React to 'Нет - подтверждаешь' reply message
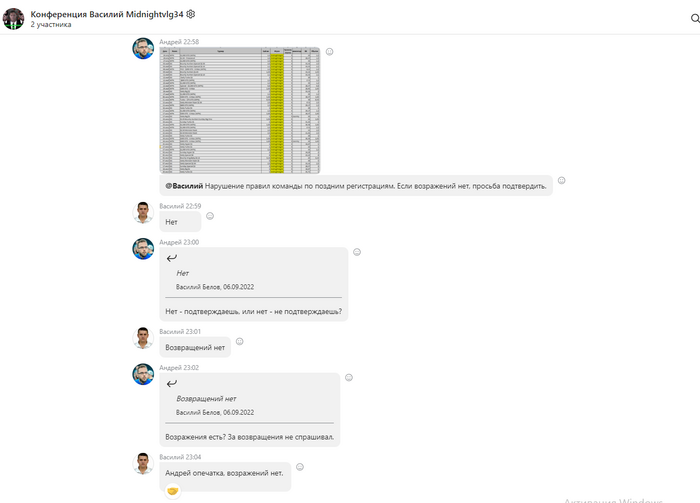Image resolution: width=700 pixels, height=503 pixels. [x=357, y=252]
